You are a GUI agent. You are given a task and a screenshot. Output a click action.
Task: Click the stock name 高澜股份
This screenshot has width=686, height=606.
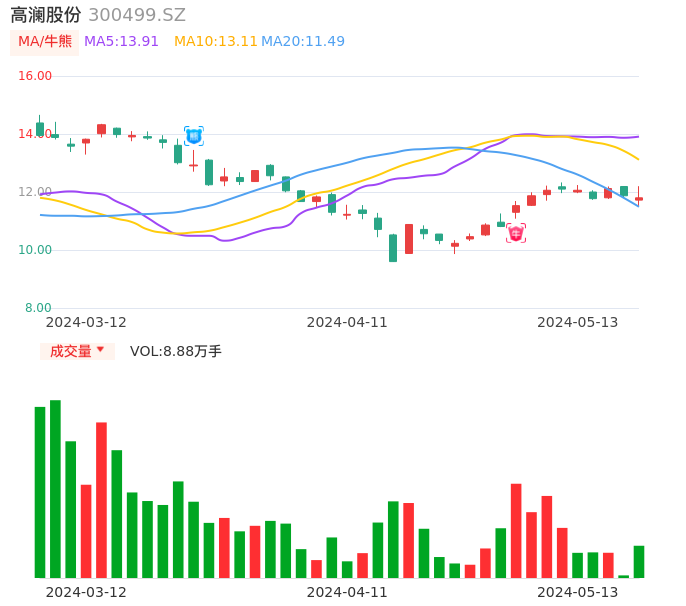pyautogui.click(x=45, y=15)
